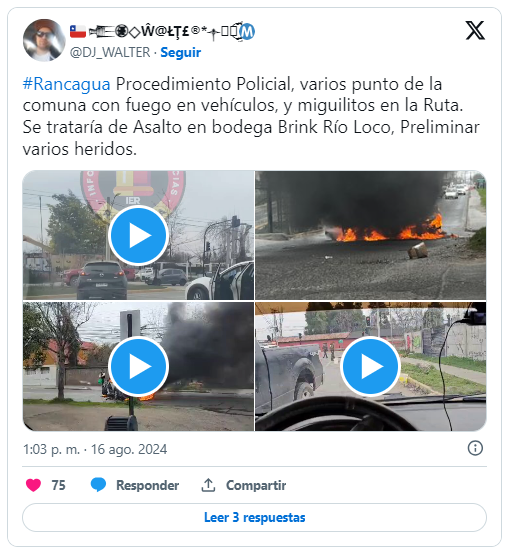Image resolution: width=507 pixels, height=554 pixels.
Task: Click the share upload arrow icon
Action: 208,485
